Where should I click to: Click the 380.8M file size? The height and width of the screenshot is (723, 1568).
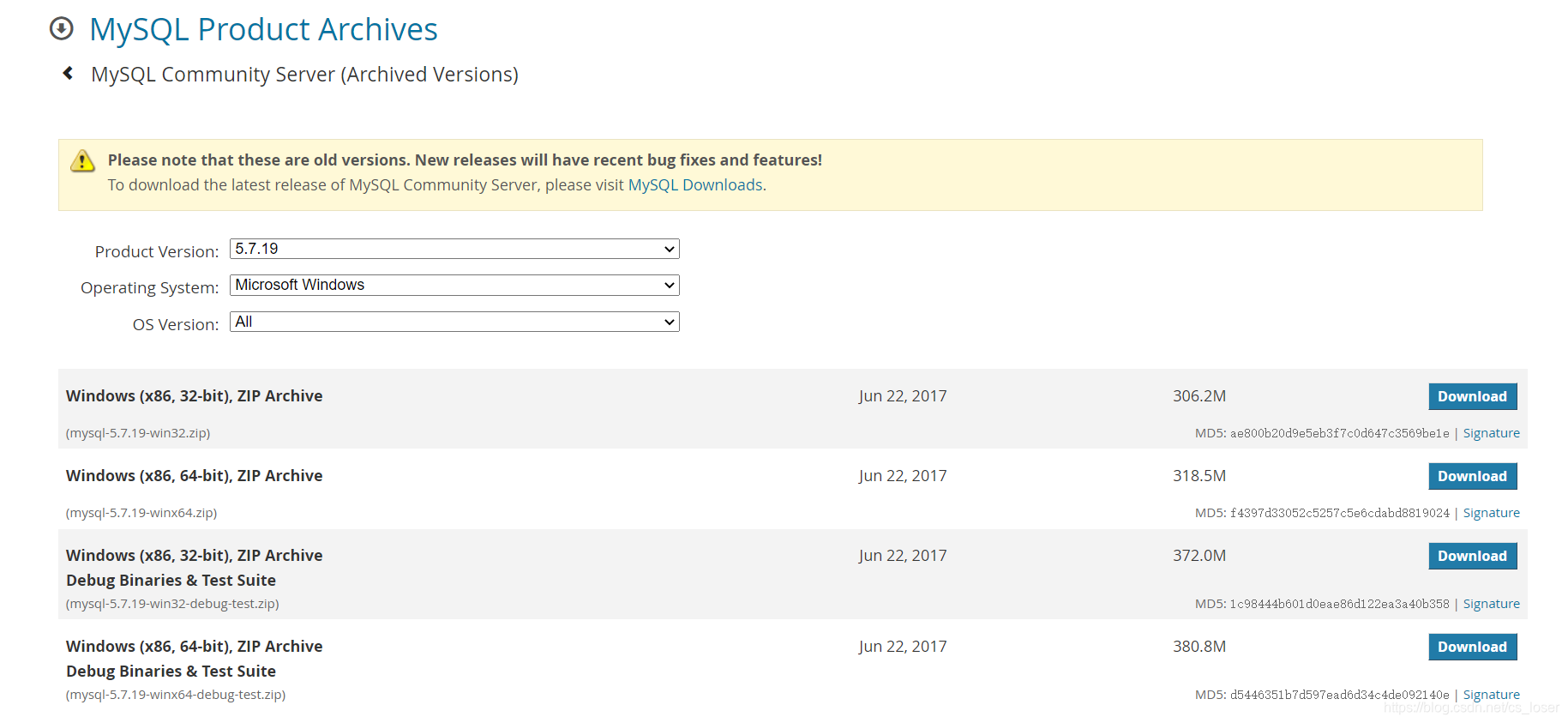coord(1199,647)
